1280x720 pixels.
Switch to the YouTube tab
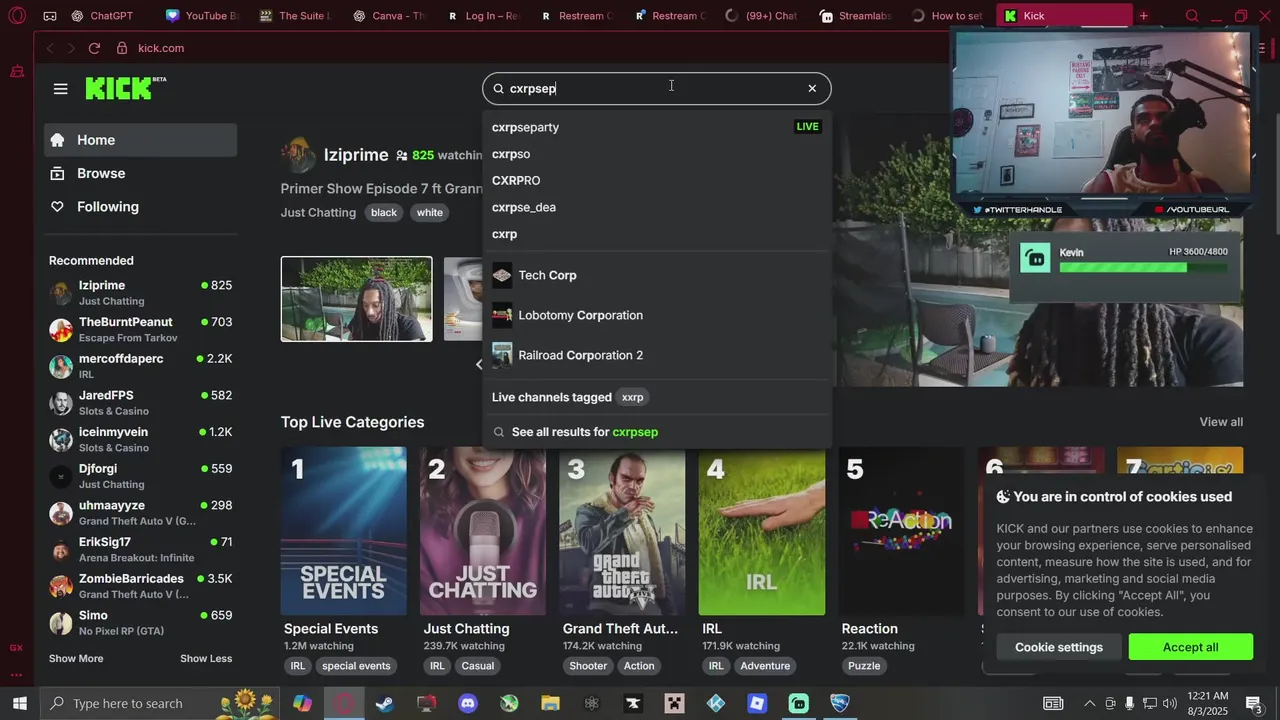(202, 16)
